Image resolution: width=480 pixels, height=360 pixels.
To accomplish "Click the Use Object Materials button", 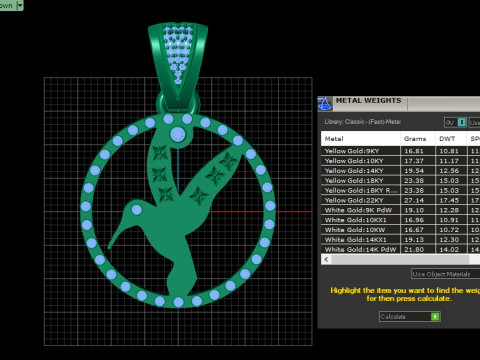I will click(x=445, y=274).
